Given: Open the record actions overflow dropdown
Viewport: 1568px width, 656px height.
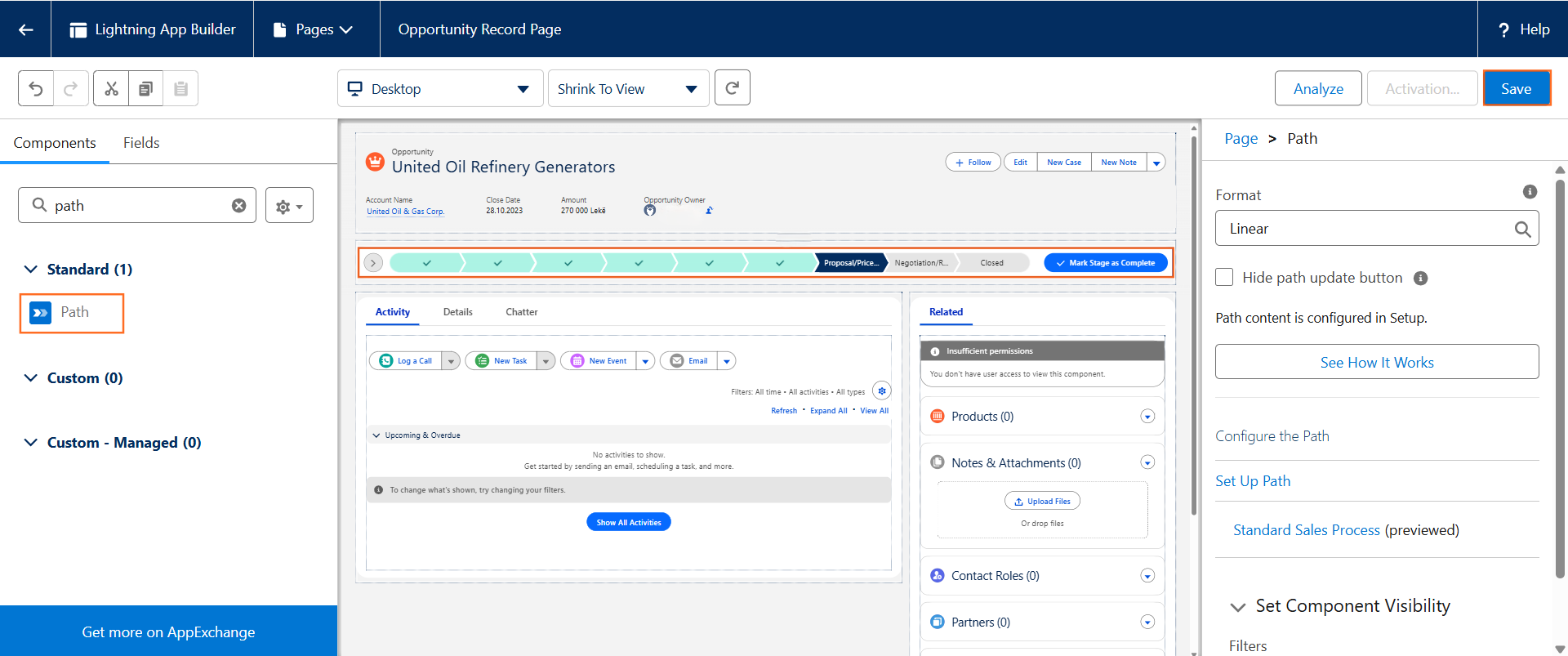Looking at the screenshot, I should [1156, 163].
